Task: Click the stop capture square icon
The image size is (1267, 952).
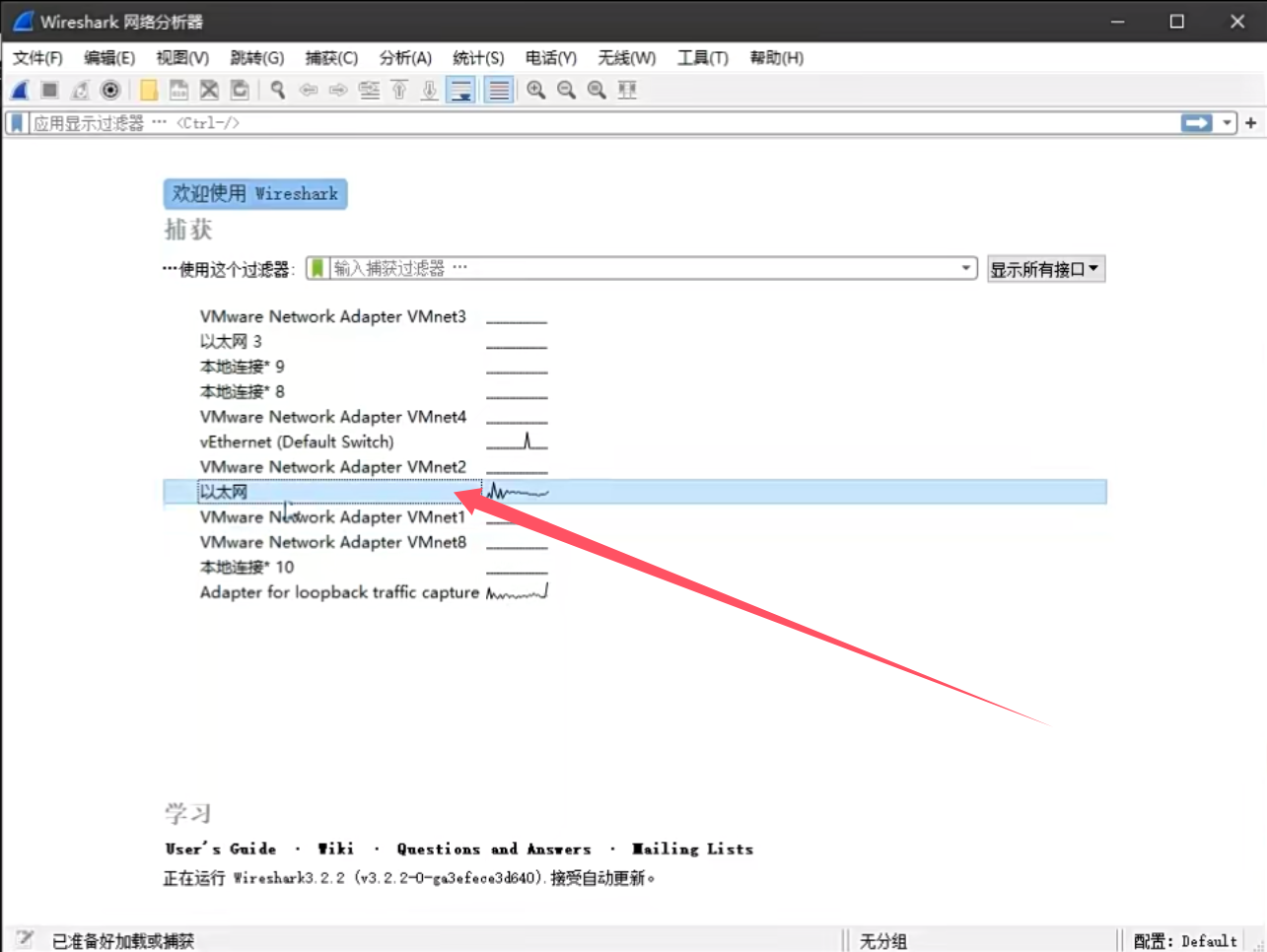Action: [50, 91]
